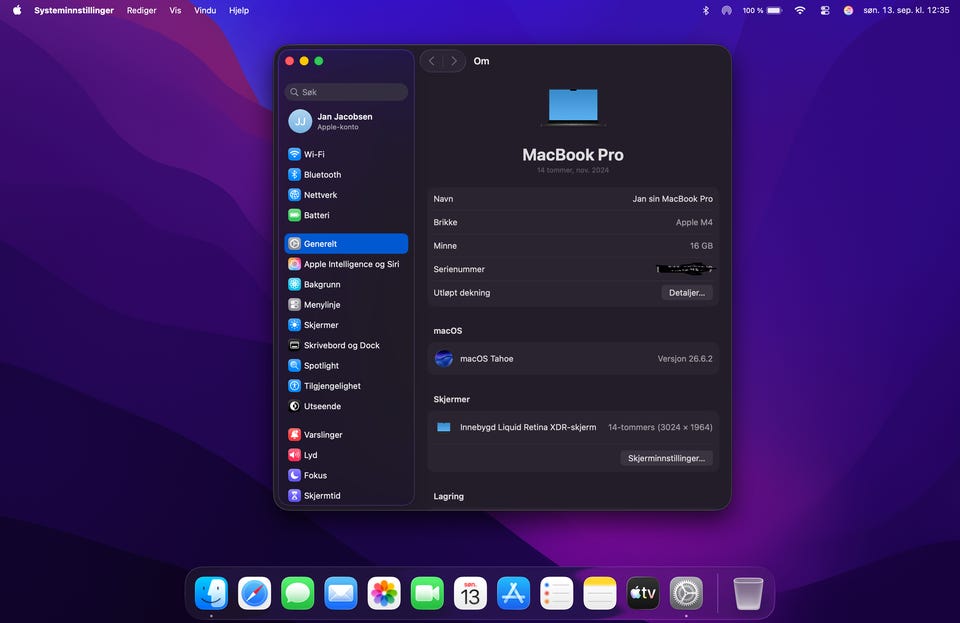Open Photos app in the Dock
This screenshot has width=960, height=623.
pyautogui.click(x=384, y=593)
